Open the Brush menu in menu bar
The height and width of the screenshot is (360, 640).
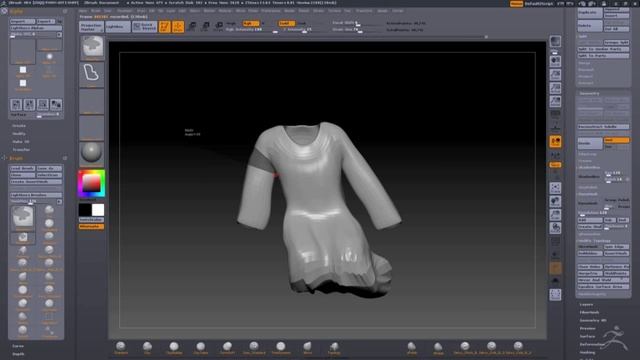point(95,11)
